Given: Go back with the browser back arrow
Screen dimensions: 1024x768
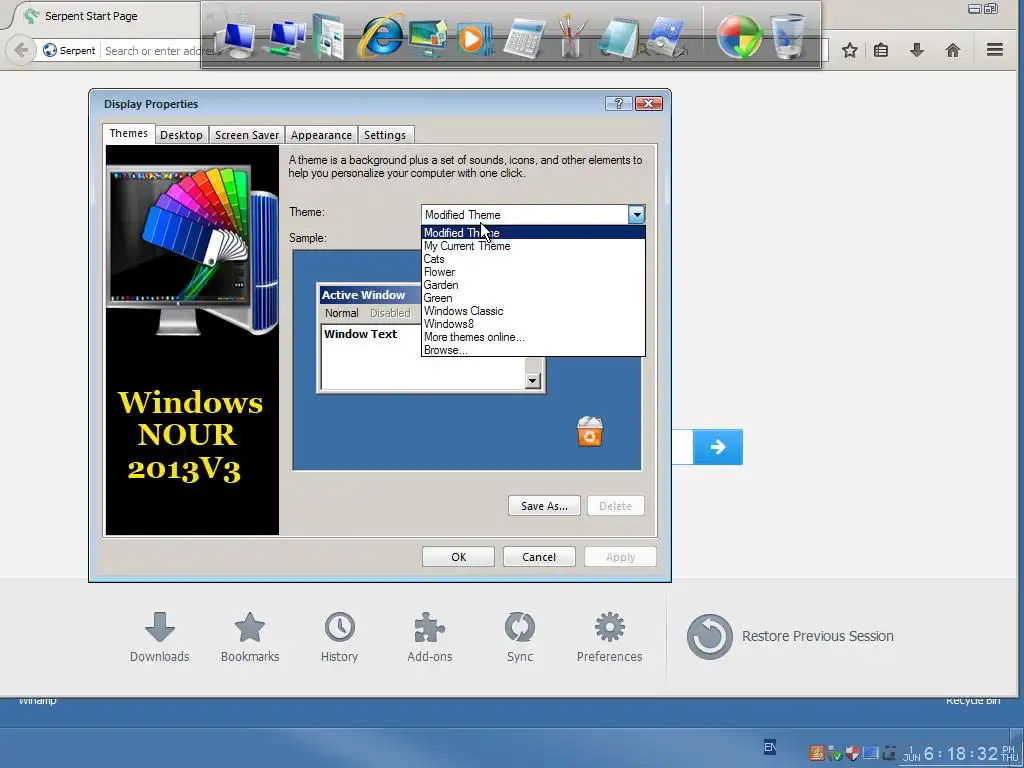Looking at the screenshot, I should [21, 50].
